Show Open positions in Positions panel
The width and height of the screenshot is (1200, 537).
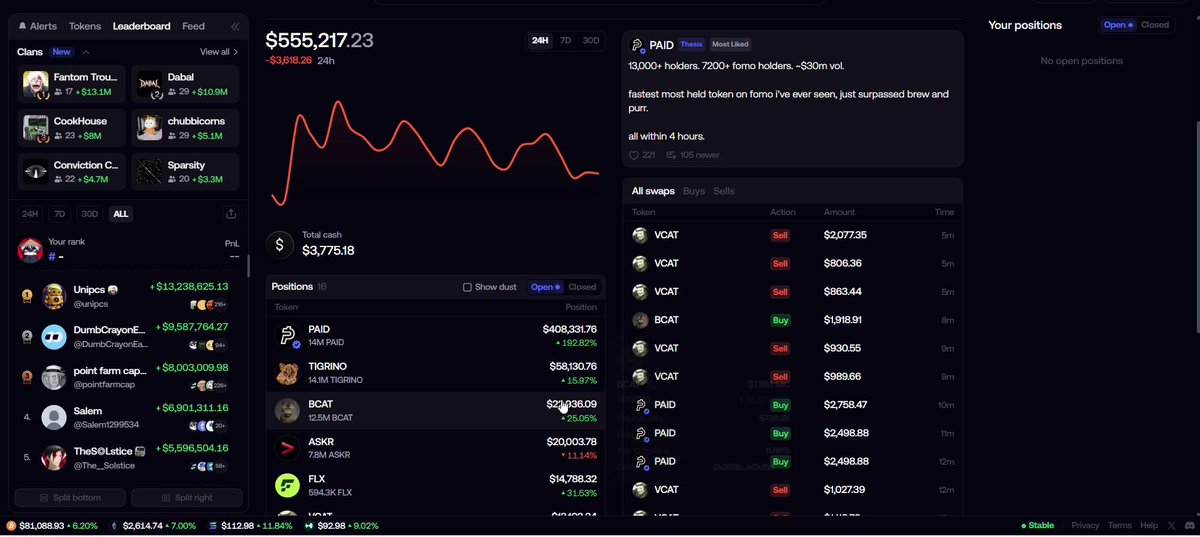(x=545, y=287)
